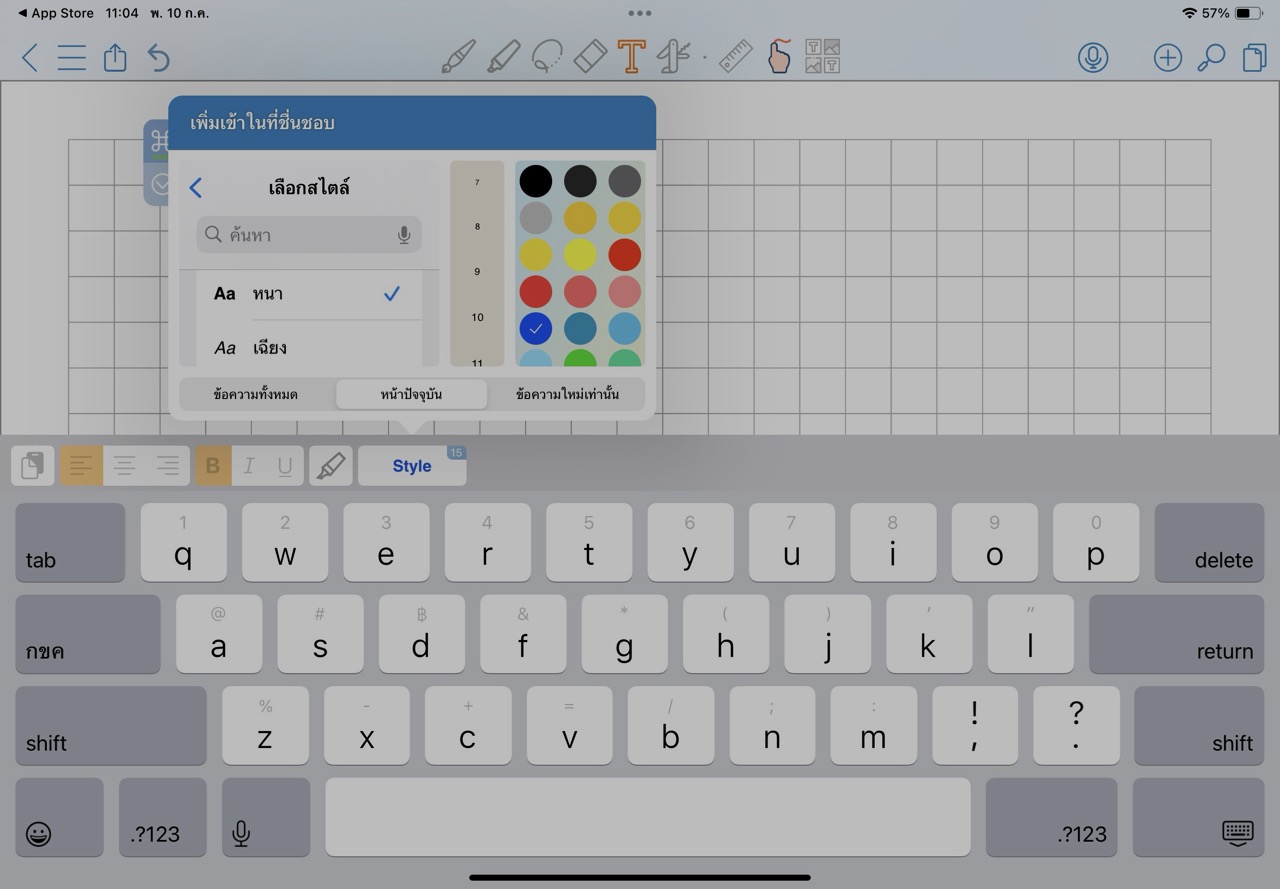Open the audio recording microphone

pos(1093,58)
